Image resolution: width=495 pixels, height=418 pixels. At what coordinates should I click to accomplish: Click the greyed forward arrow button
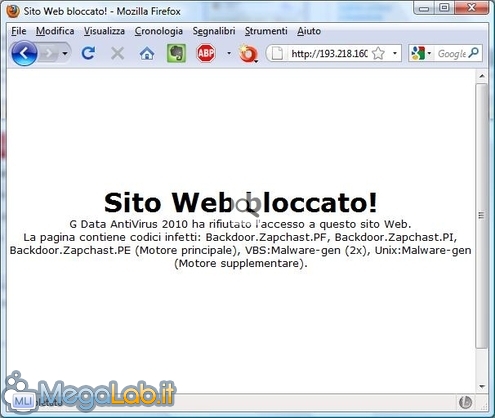[49, 53]
